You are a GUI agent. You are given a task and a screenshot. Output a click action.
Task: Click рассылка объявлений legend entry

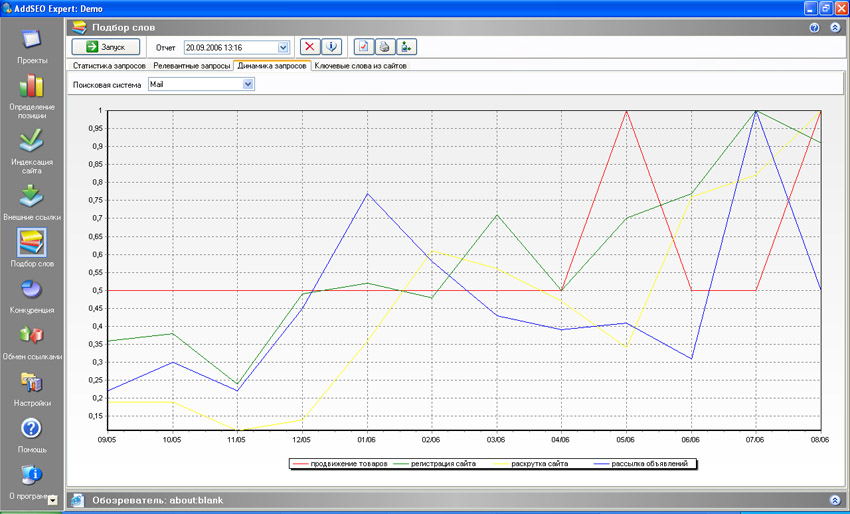[x=645, y=464]
